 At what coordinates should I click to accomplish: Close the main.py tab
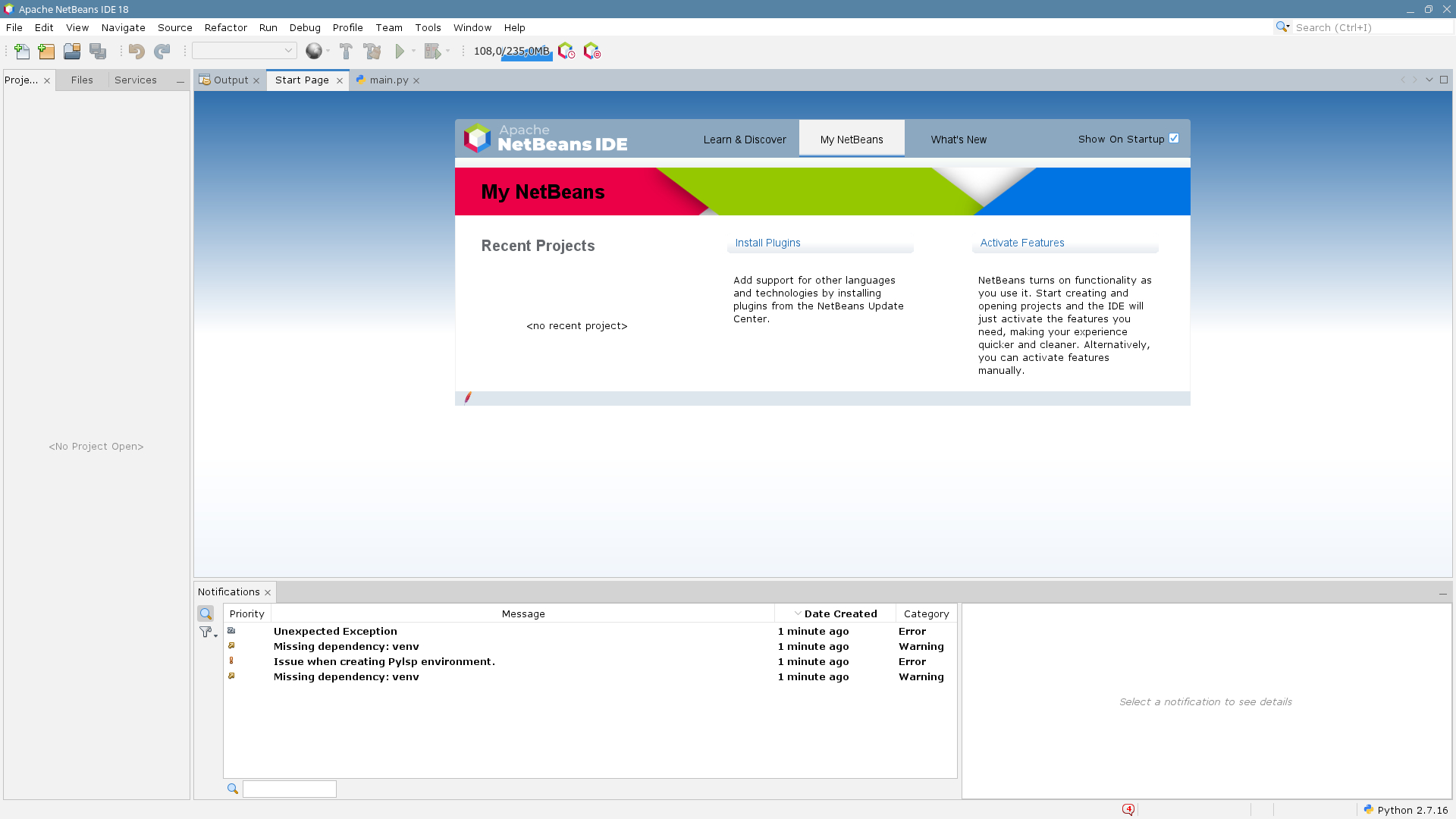(416, 80)
